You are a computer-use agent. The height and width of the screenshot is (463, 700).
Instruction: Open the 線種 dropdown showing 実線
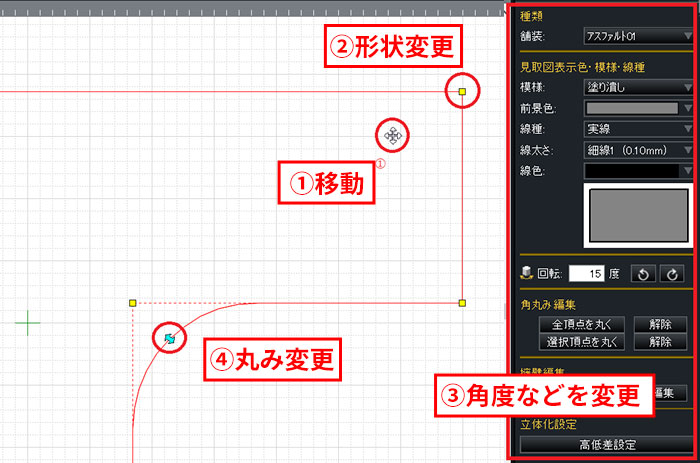638,129
